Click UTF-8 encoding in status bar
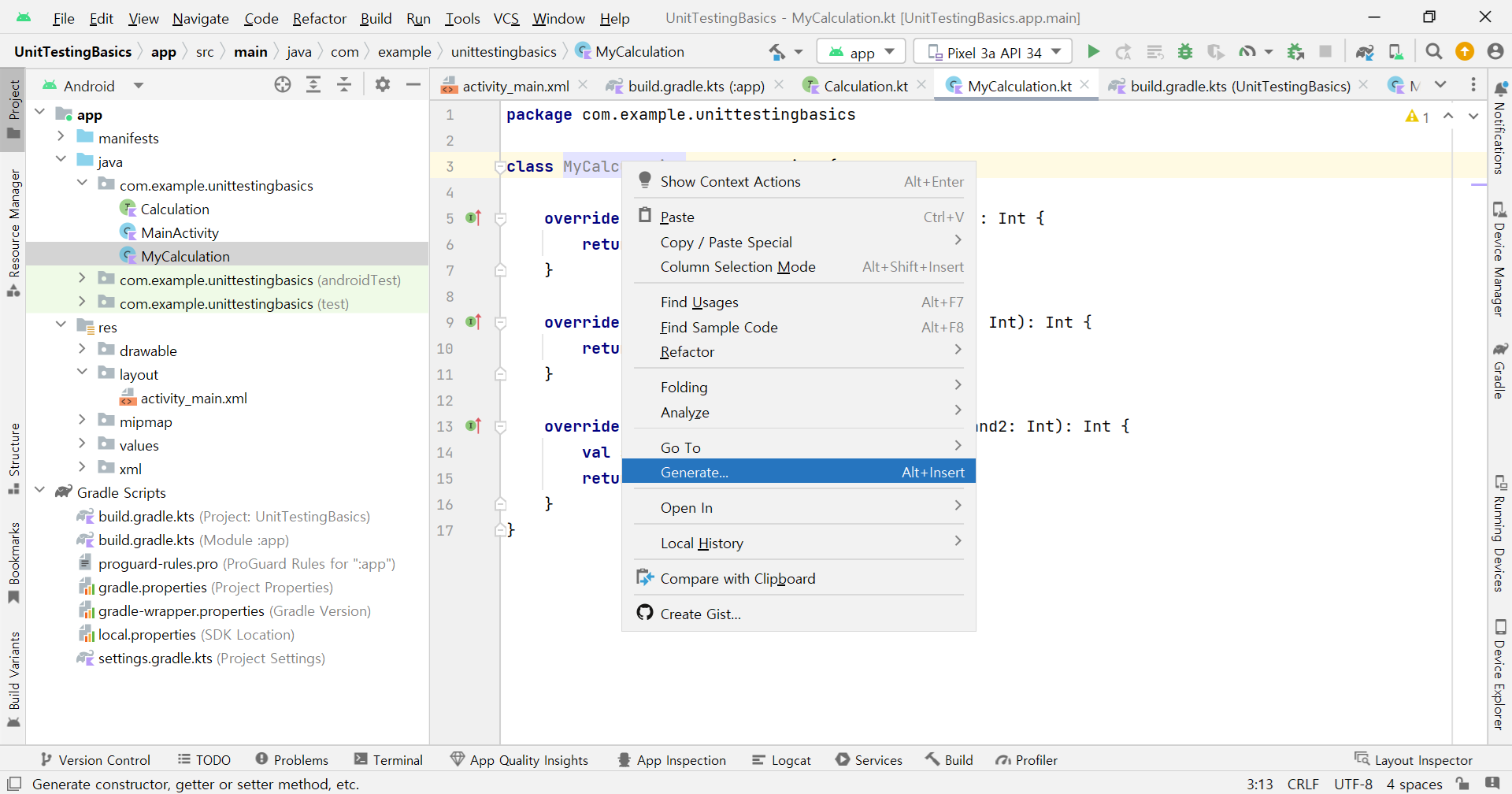Image resolution: width=1512 pixels, height=794 pixels. [1353, 784]
